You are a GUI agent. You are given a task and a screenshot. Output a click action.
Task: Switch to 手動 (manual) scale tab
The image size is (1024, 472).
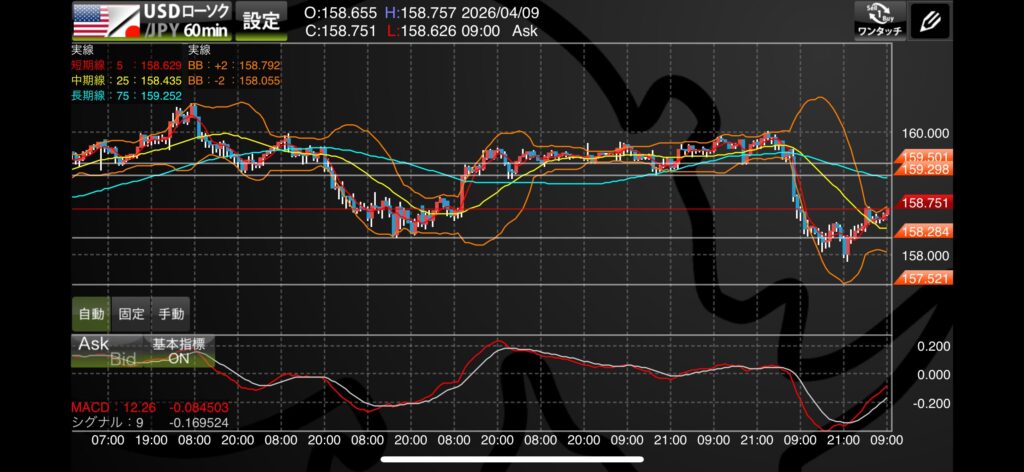click(x=170, y=313)
